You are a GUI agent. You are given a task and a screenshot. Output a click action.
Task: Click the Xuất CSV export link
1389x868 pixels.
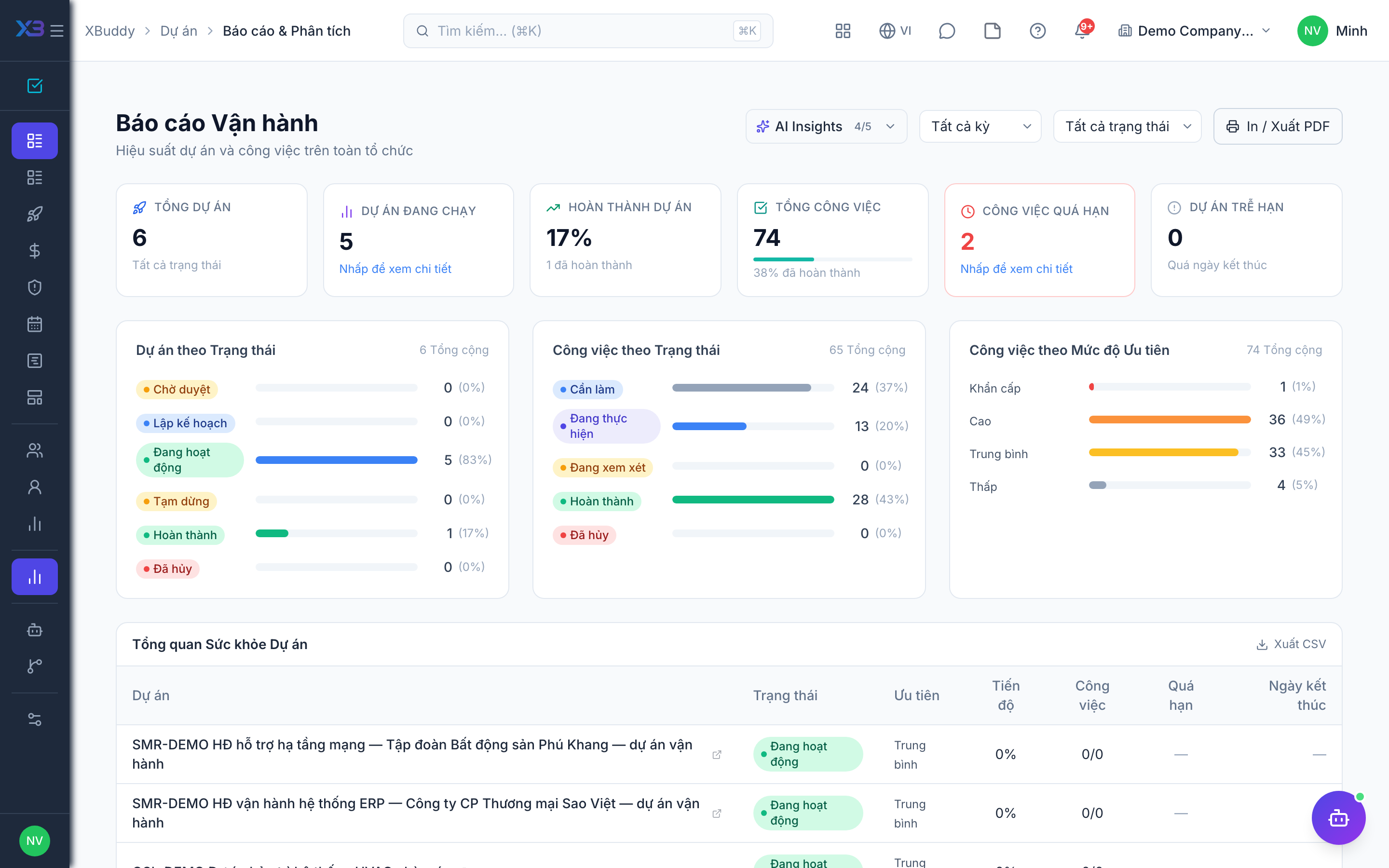click(x=1292, y=644)
